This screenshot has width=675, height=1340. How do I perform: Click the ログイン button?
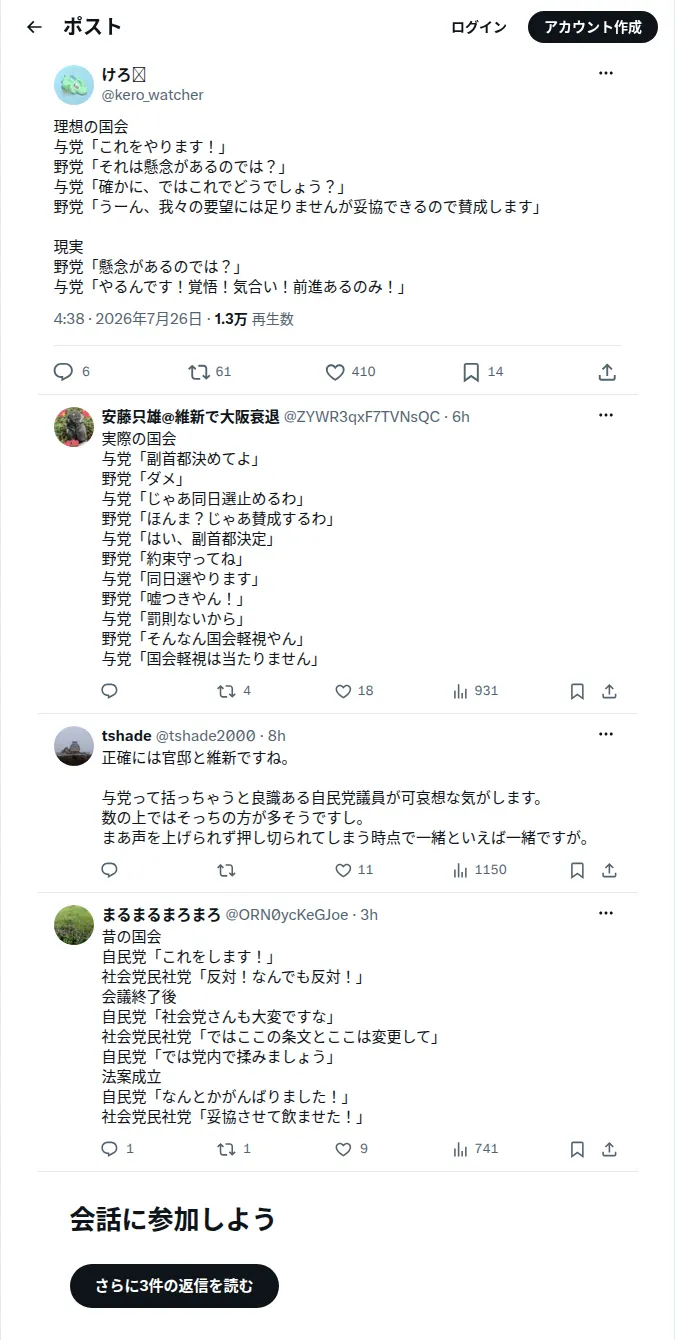point(479,27)
